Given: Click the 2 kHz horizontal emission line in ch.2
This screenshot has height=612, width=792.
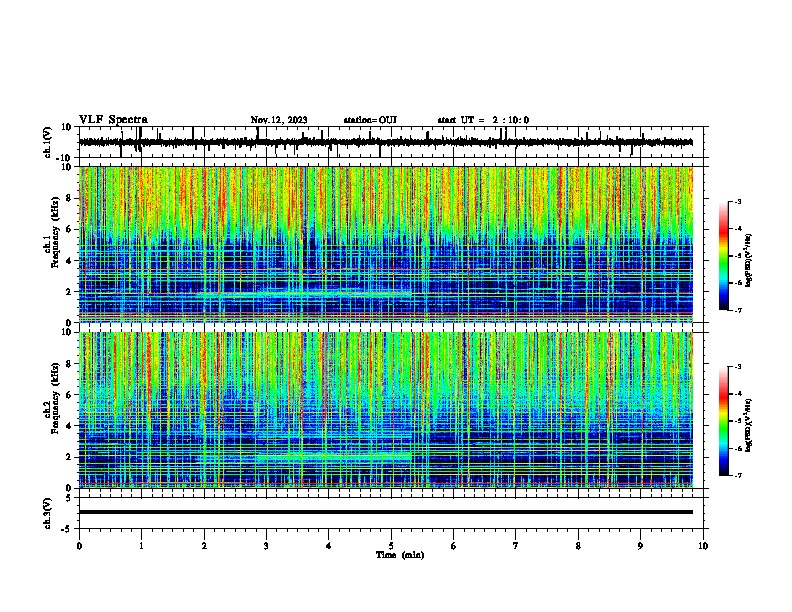Looking at the screenshot, I should tap(333, 456).
